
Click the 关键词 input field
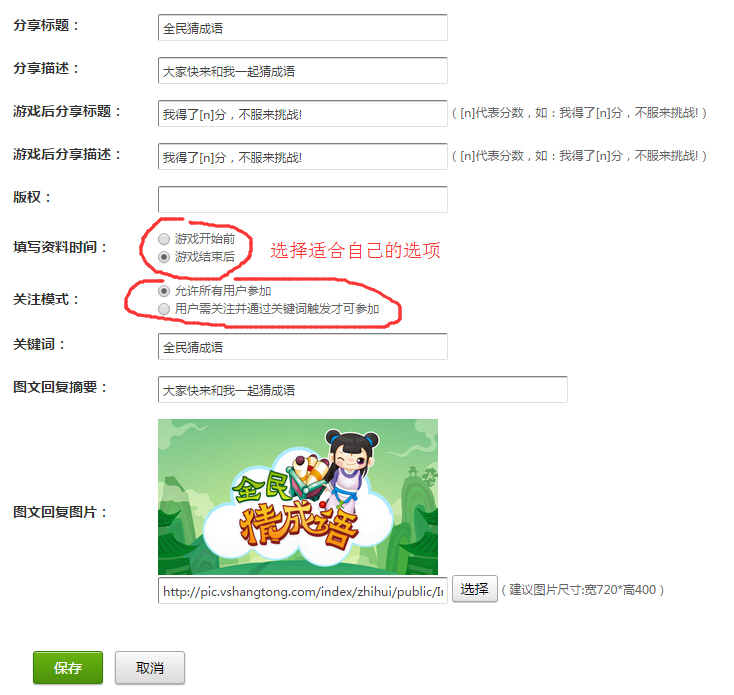302,347
